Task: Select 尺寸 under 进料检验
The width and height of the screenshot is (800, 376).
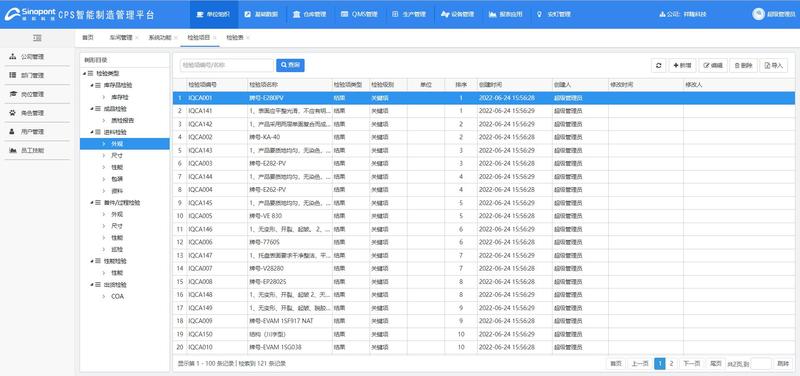Action: [x=117, y=156]
